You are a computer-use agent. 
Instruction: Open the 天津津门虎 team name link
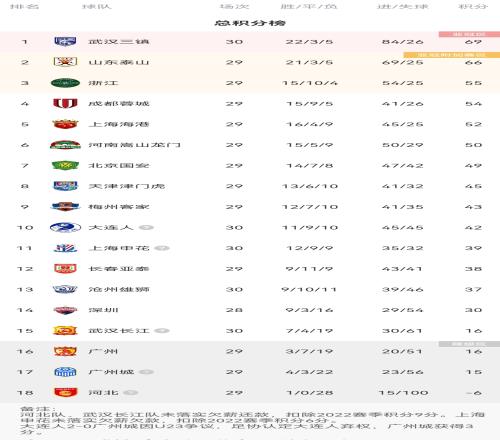coord(127,186)
